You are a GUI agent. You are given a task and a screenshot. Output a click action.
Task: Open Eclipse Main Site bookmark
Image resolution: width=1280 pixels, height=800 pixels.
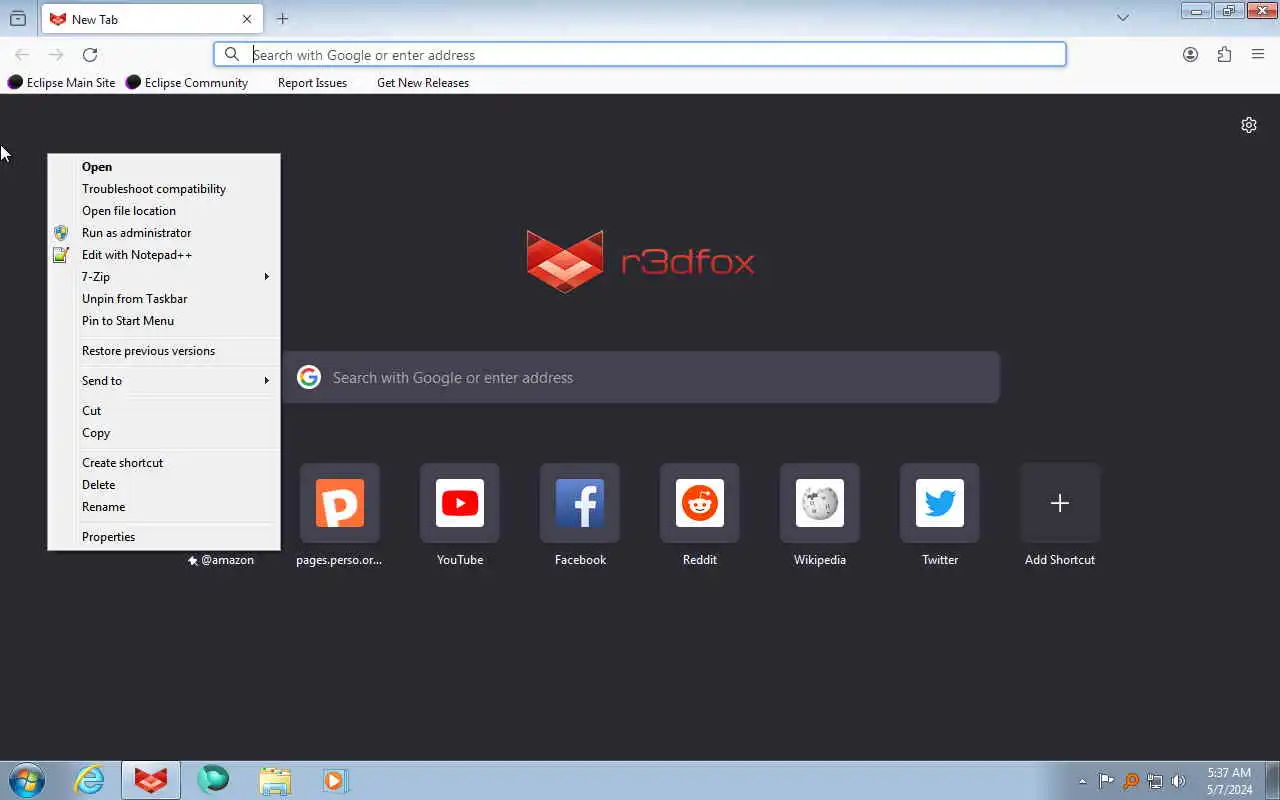pyautogui.click(x=62, y=83)
